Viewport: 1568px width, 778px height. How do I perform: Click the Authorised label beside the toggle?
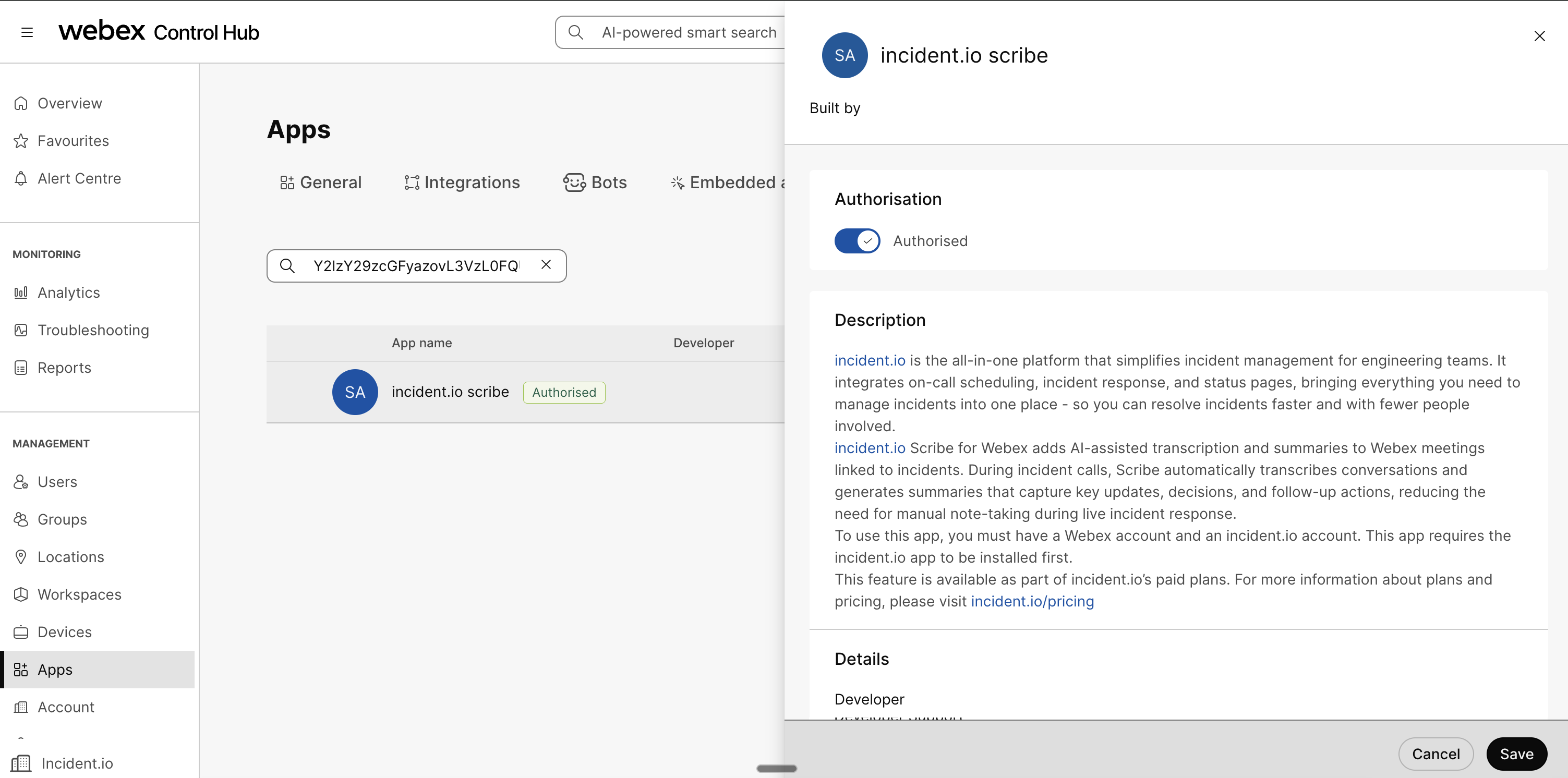(930, 241)
